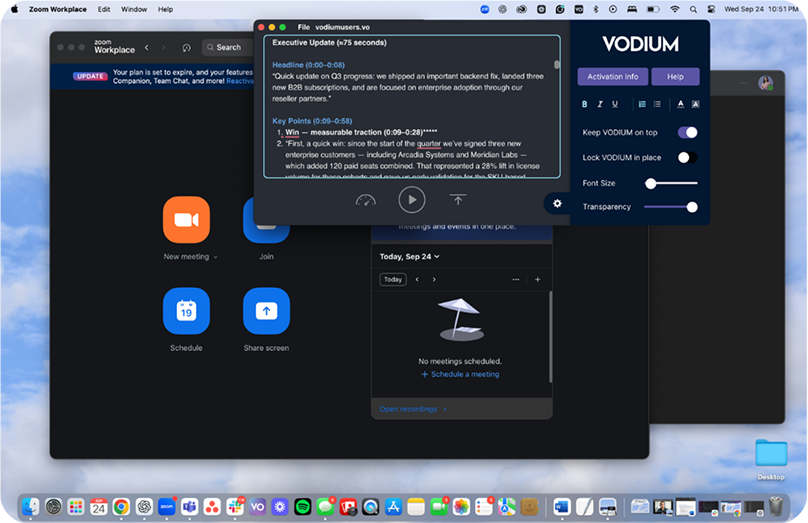Open Google Chrome from the Dock
808x523 pixels.
[x=121, y=507]
